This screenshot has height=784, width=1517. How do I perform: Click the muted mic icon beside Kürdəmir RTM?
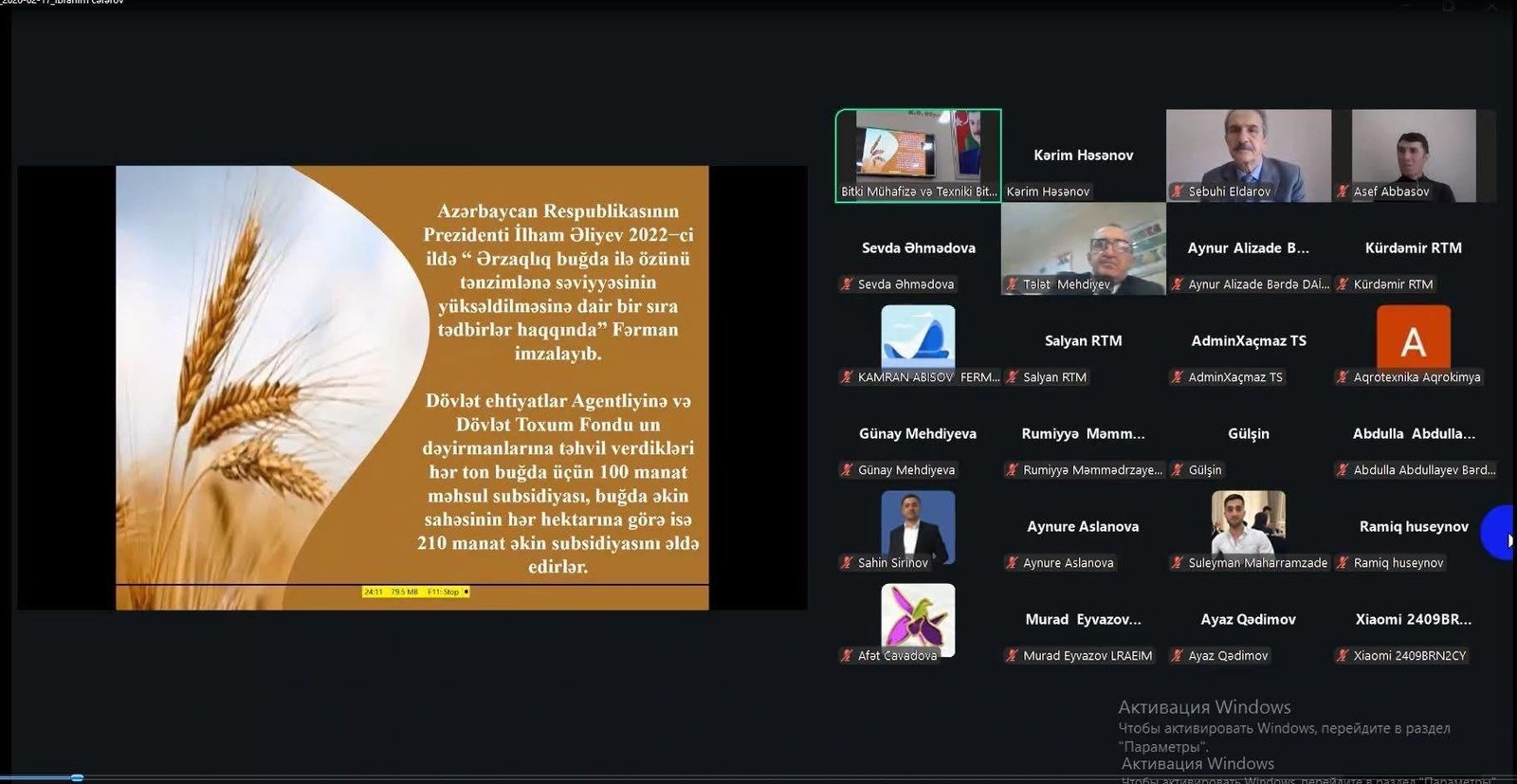pyautogui.click(x=1343, y=284)
